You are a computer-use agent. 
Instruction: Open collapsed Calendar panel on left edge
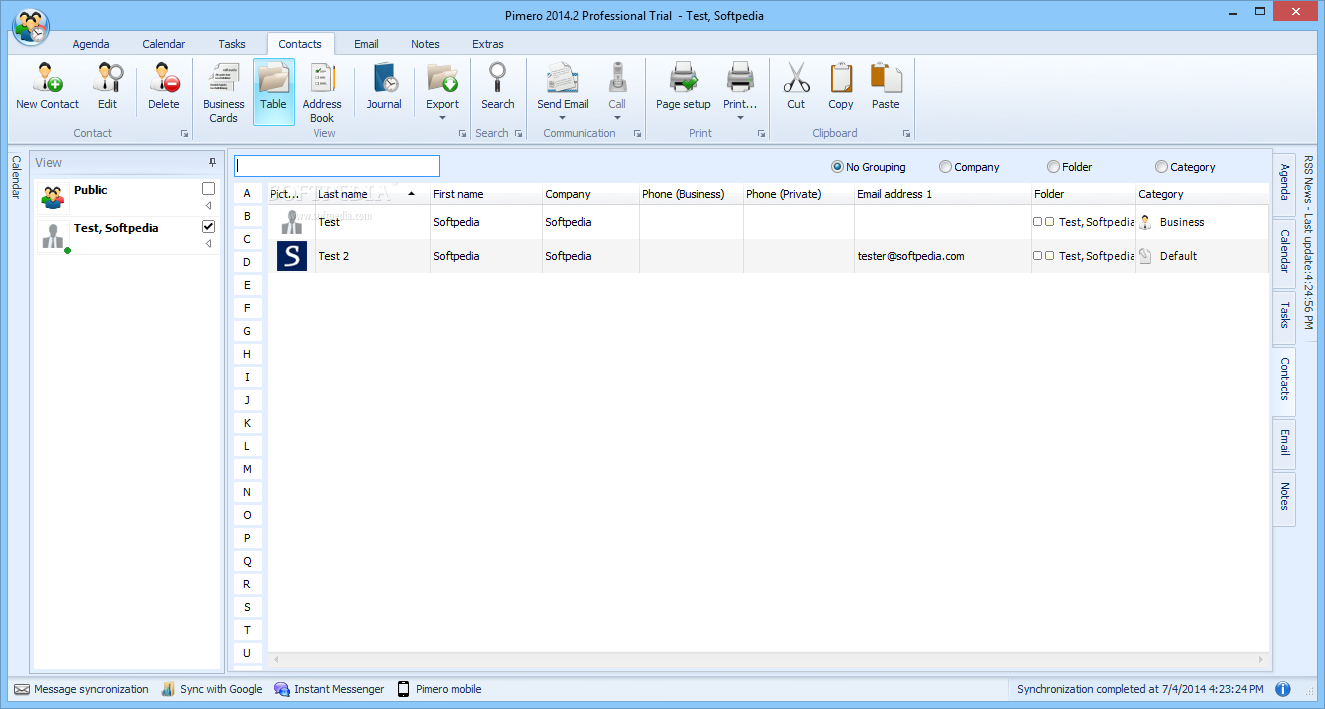pos(16,177)
